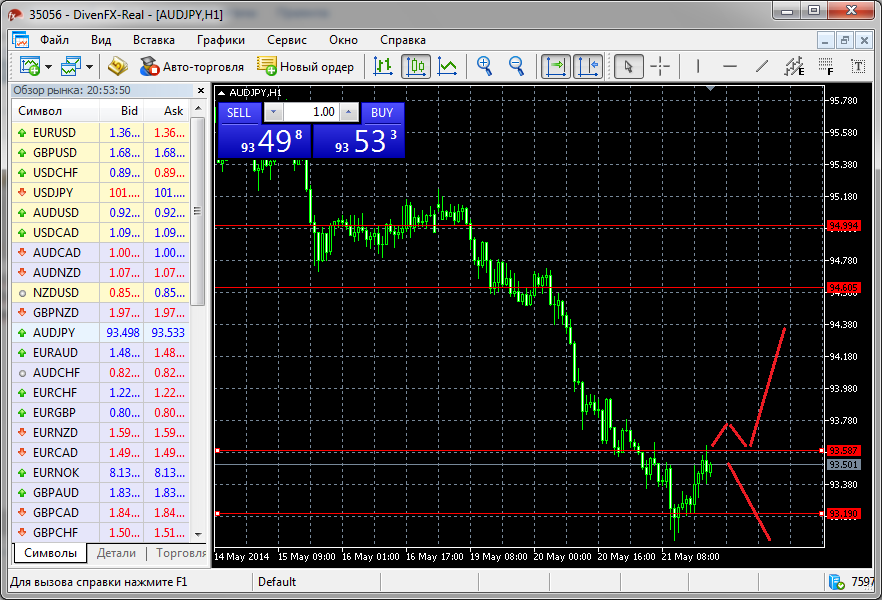Click the chart shift triangle marker
882x600 pixels.
[710, 88]
